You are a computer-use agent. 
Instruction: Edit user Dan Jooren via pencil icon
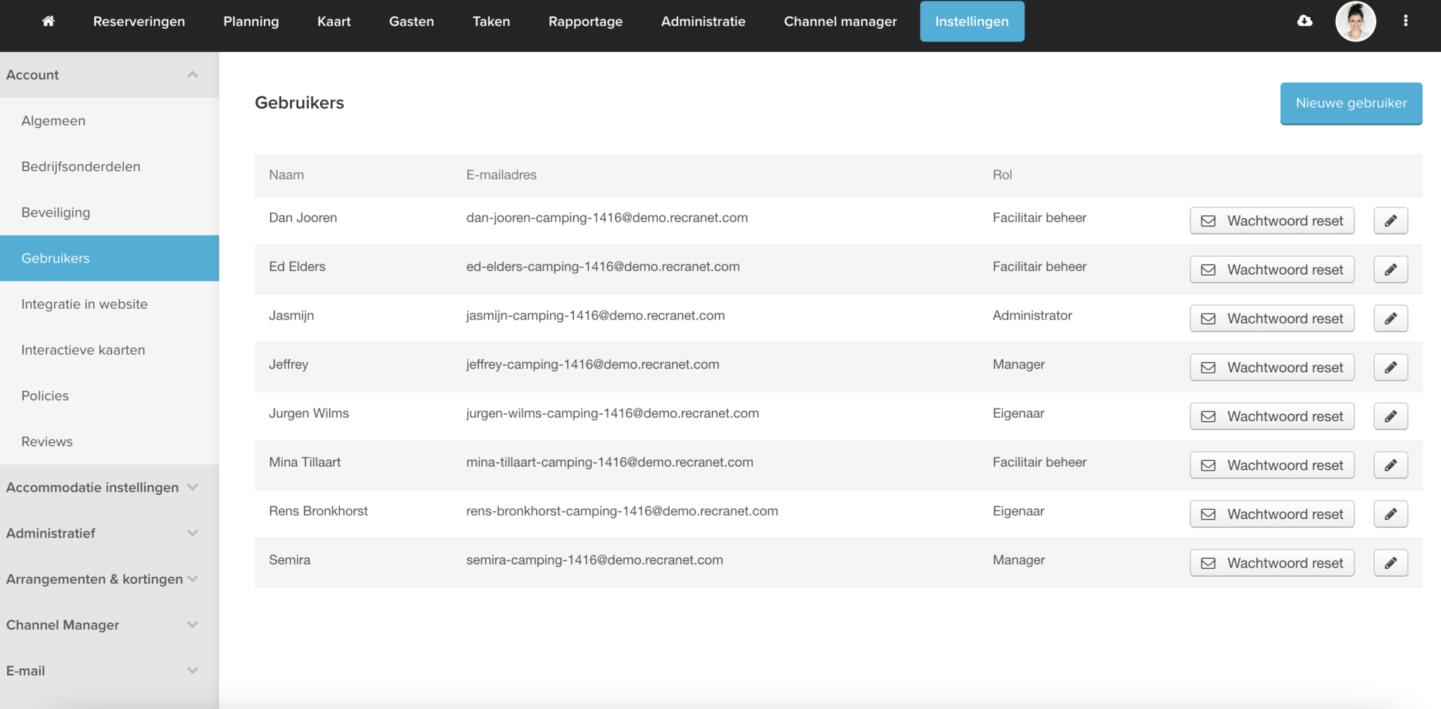click(1390, 221)
